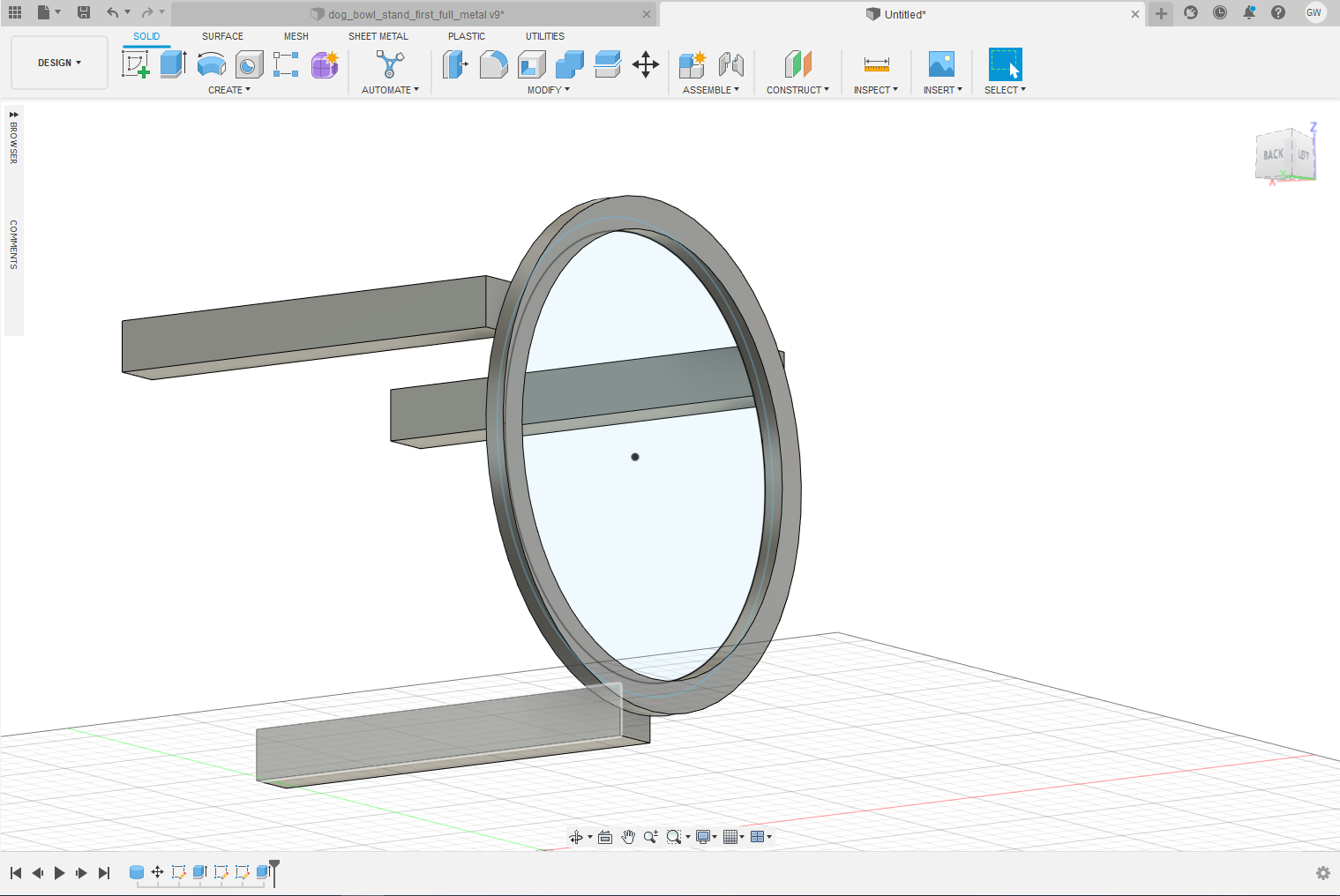Click the Shell tool icon

pos(531,64)
